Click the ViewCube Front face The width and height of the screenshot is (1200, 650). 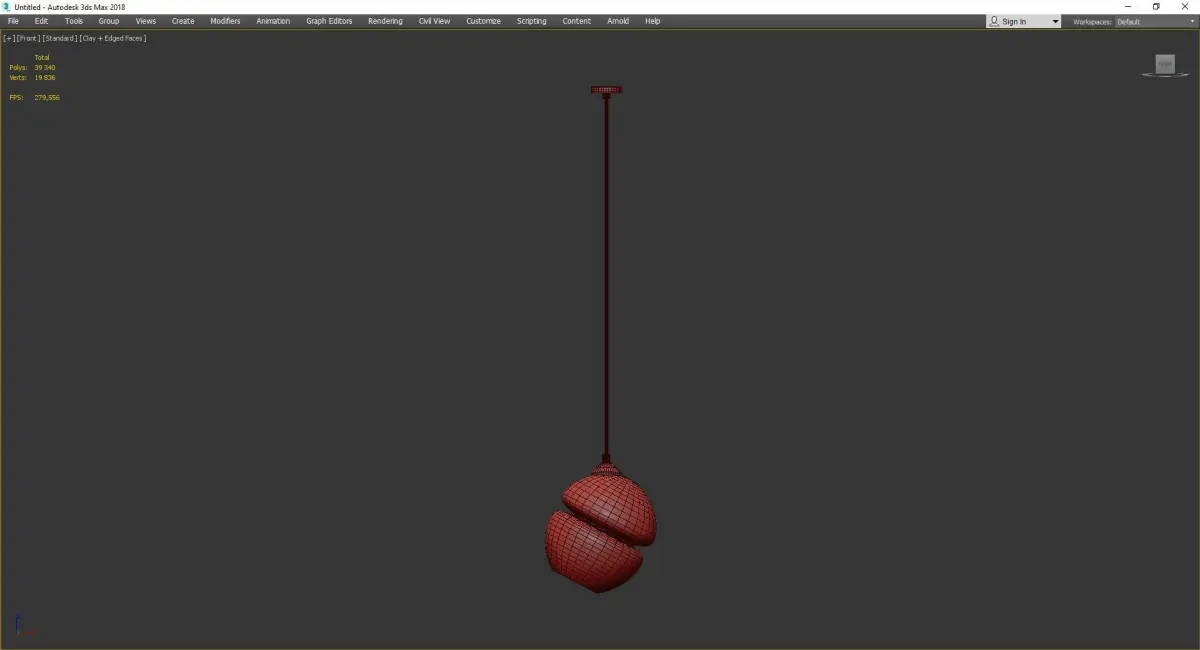click(x=1165, y=63)
